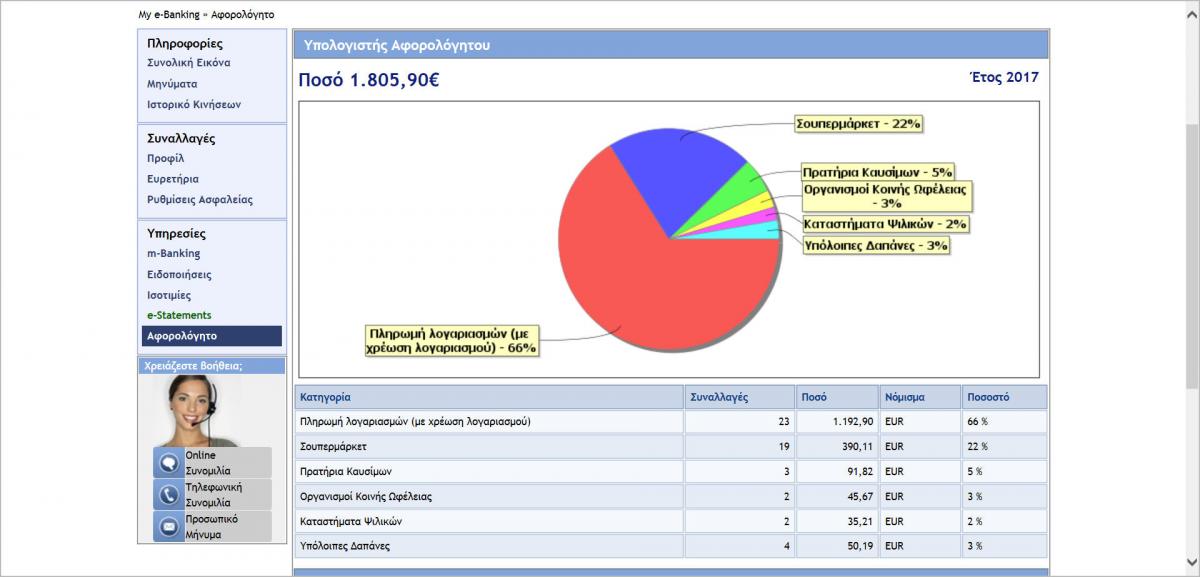This screenshot has height=577, width=1200.
Task: Click the Πληρωμή λογαριασμών 66% chart label
Action: (x=453, y=339)
